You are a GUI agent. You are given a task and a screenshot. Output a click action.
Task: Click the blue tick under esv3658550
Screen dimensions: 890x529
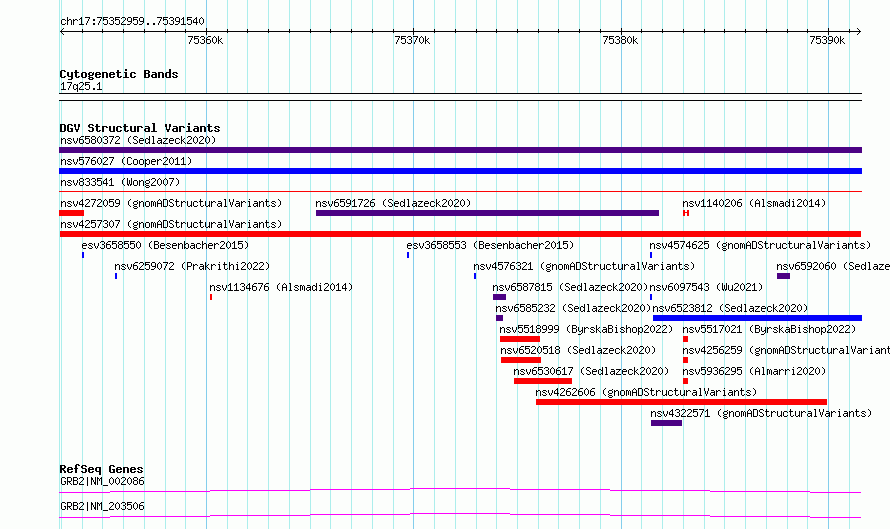(83, 255)
